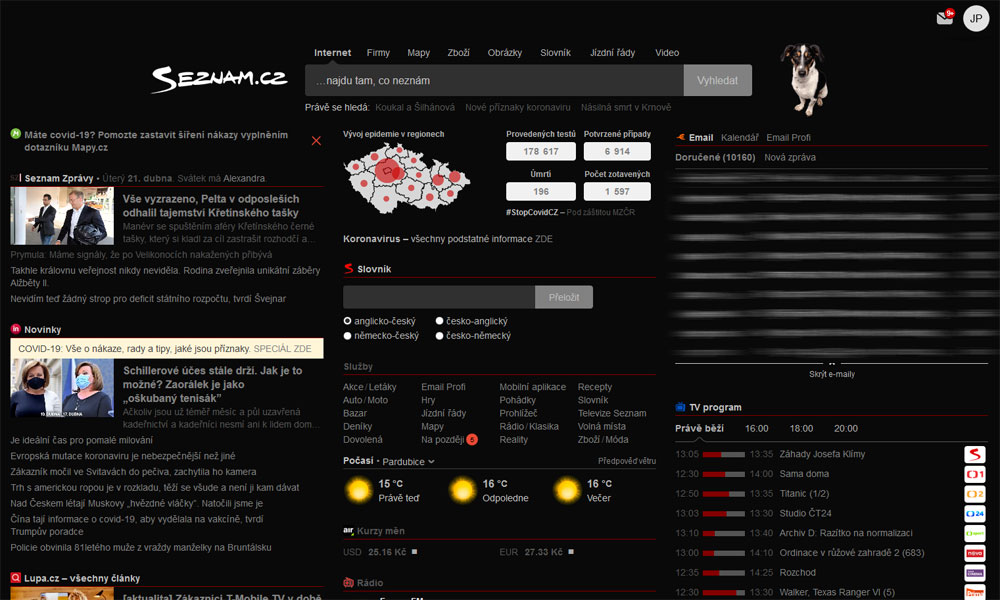This screenshot has width=1000, height=600.
Task: Switch to the Jízdní řády search tab
Action: click(612, 52)
